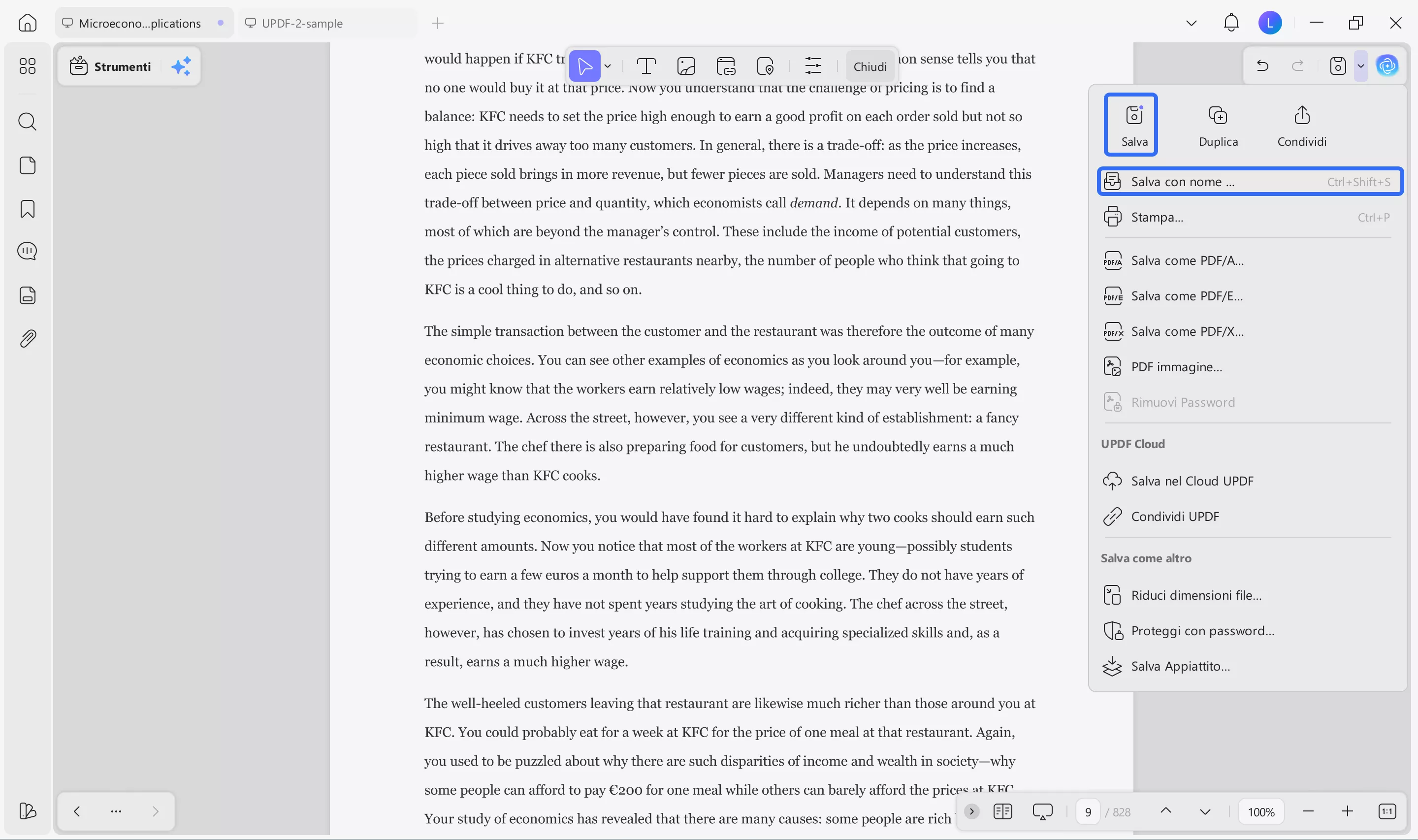Viewport: 1418px width, 840px height.
Task: Open the user account avatar L
Action: [x=1270, y=23]
